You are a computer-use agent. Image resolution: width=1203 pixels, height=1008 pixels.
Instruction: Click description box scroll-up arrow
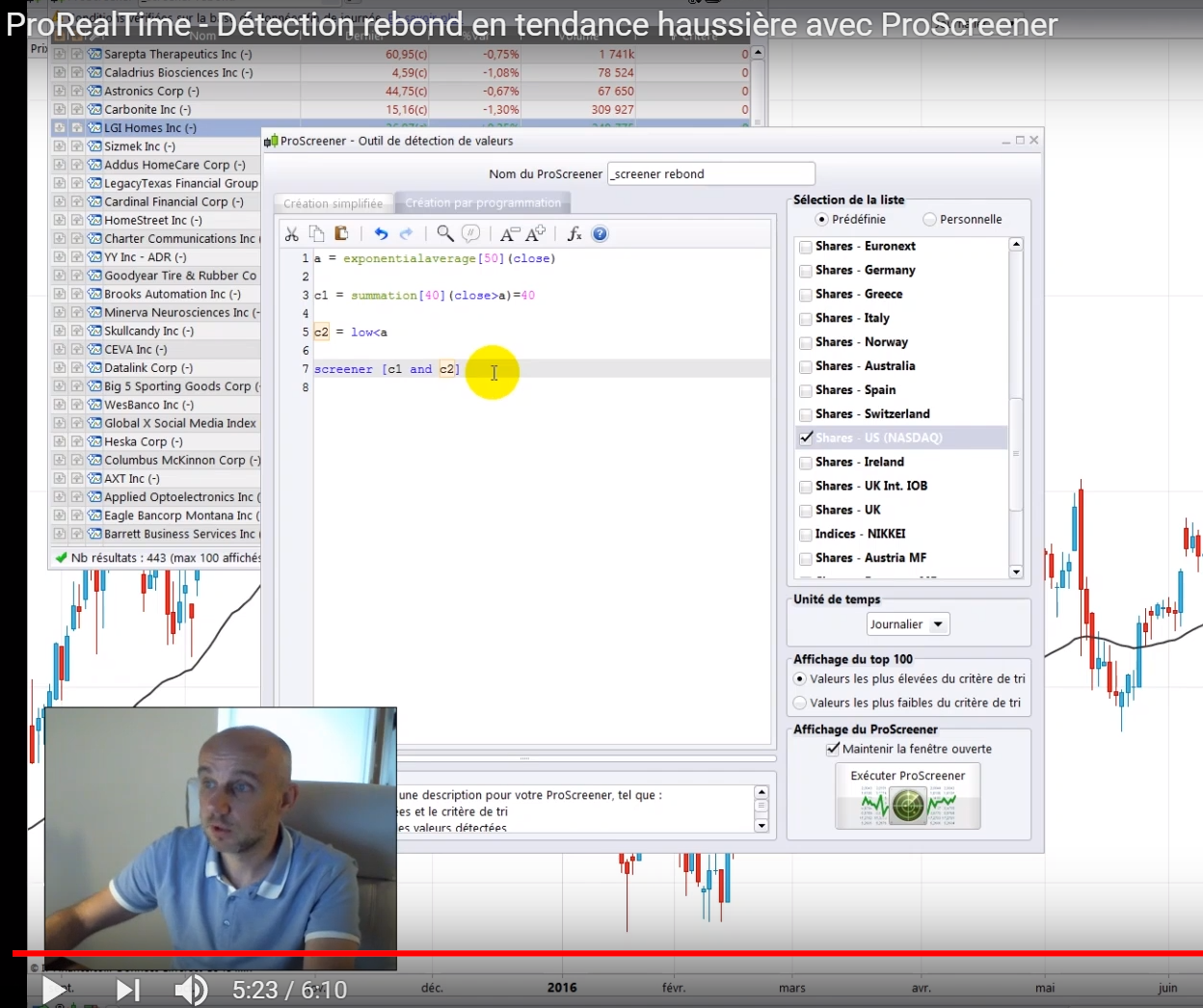click(762, 792)
